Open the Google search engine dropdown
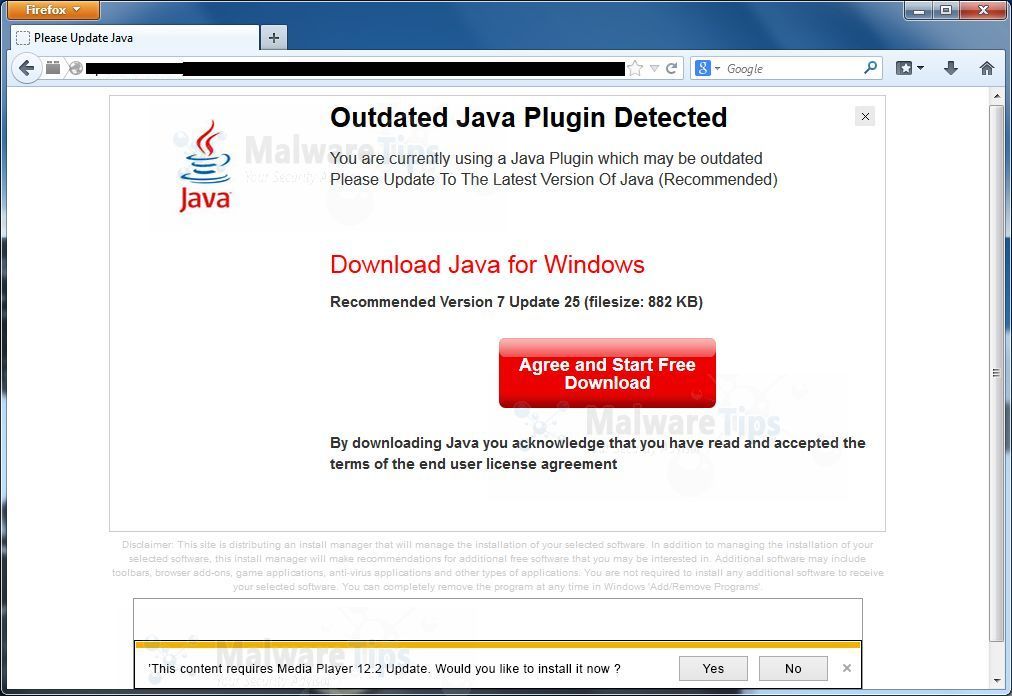Image resolution: width=1012 pixels, height=696 pixels. click(707, 68)
